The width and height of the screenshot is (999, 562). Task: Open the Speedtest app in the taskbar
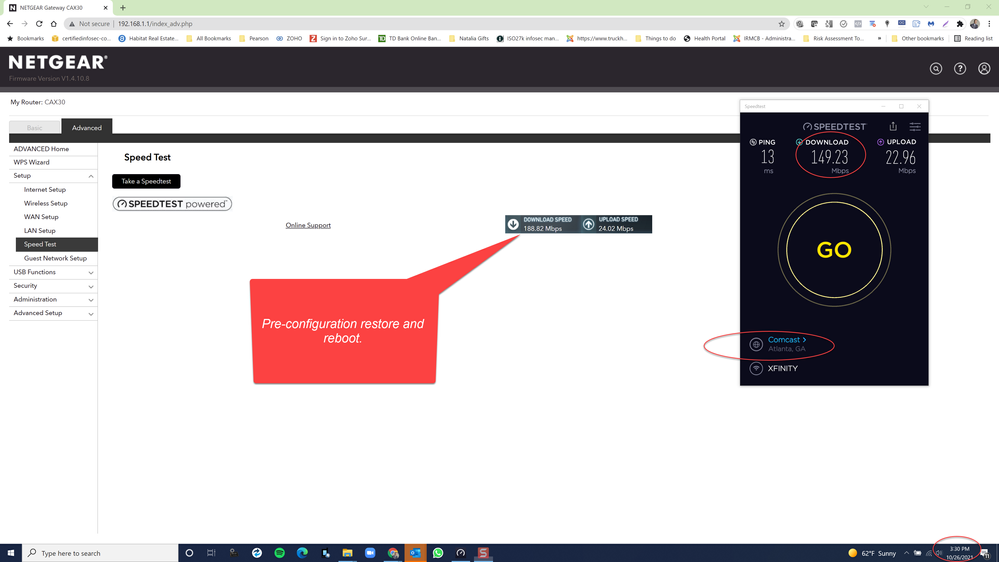click(461, 553)
